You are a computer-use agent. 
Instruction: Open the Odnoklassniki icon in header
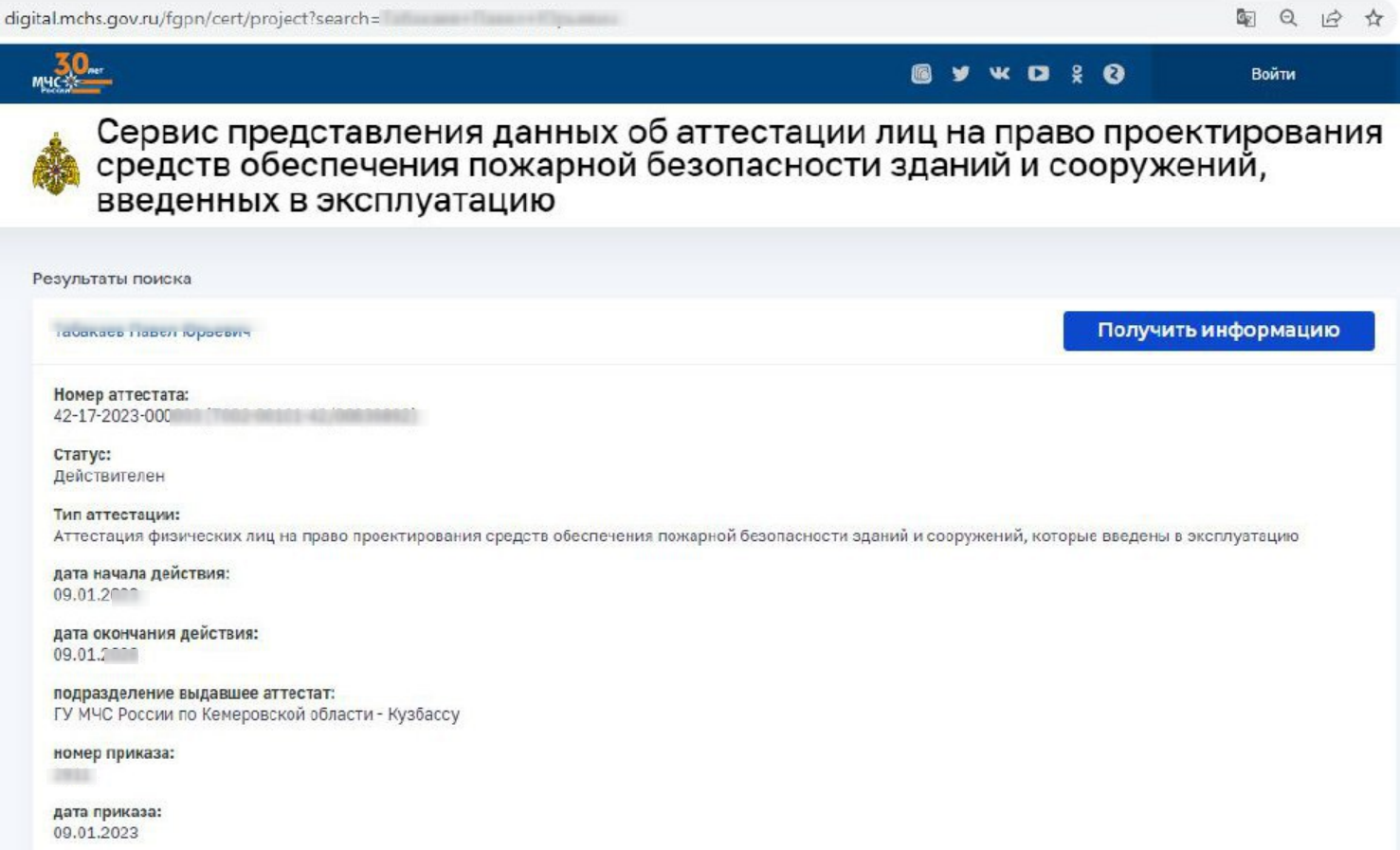click(1077, 74)
